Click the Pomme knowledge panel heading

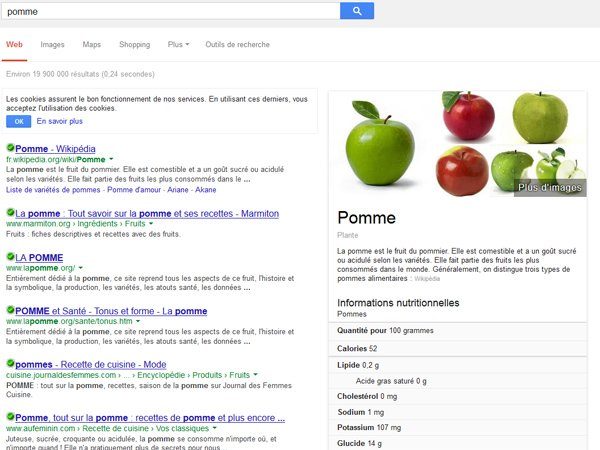point(367,218)
